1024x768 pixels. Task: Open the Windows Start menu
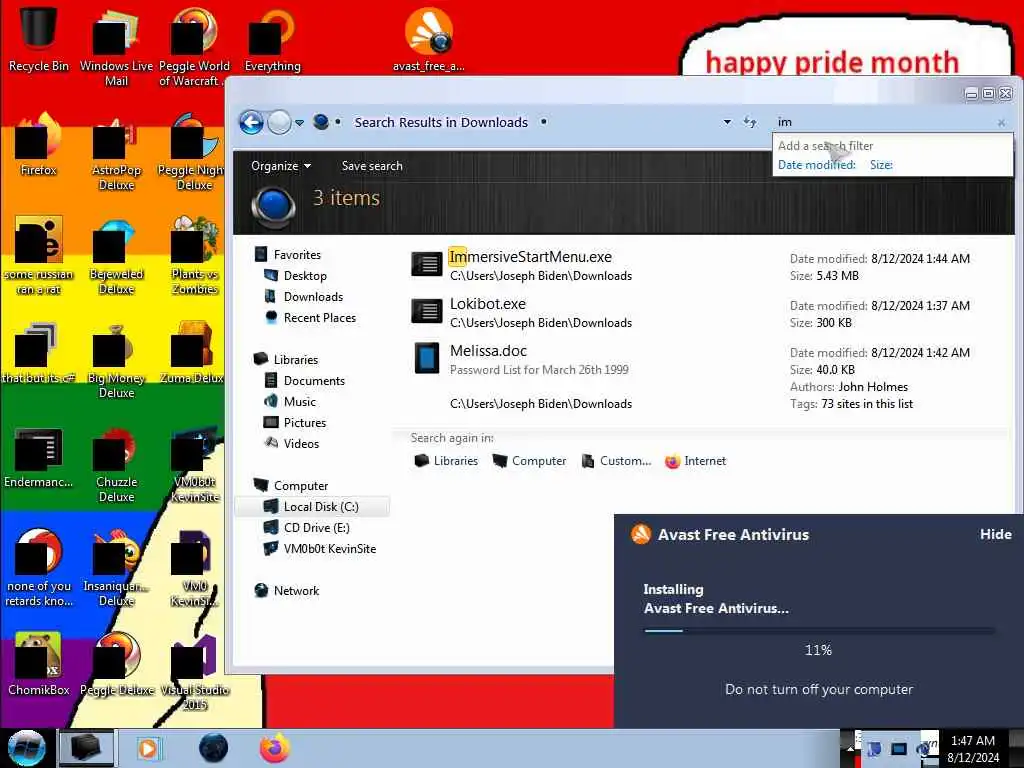[x=27, y=748]
